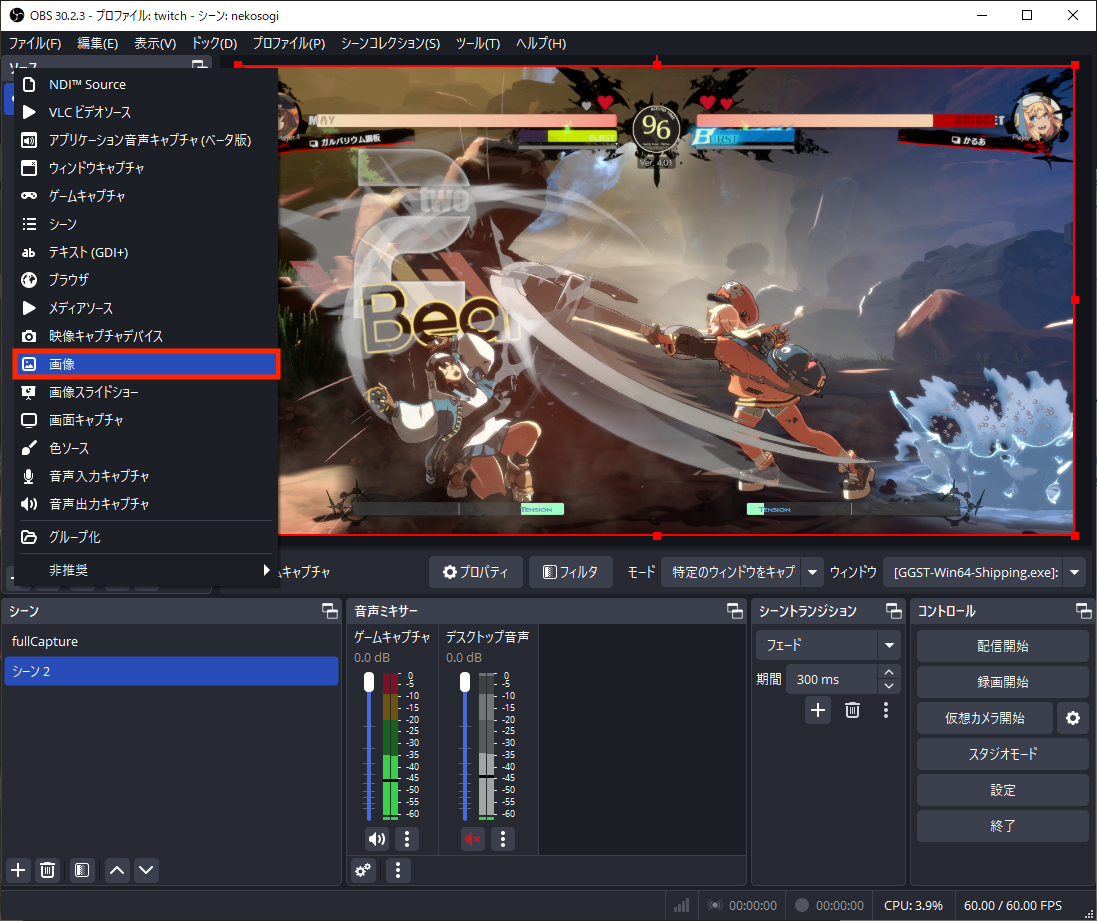Move scene down with arrow icon
The height and width of the screenshot is (921, 1097).
tap(147, 870)
